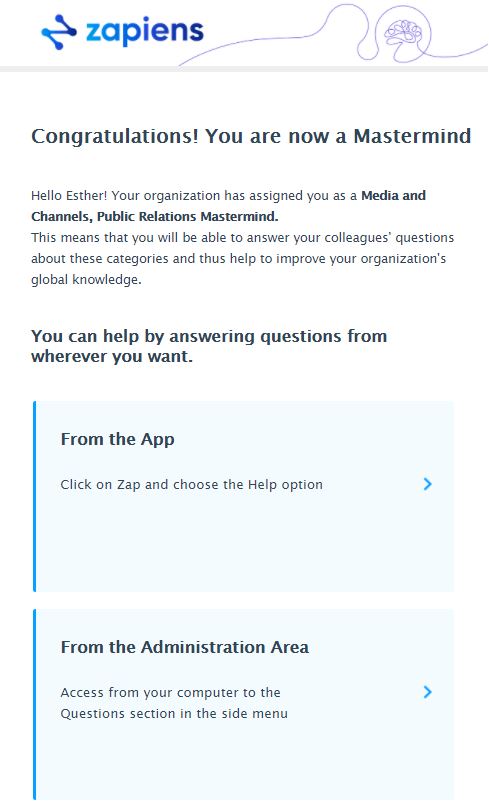Expand the Administration Area chevron arrow
This screenshot has height=806, width=489.
click(x=427, y=692)
